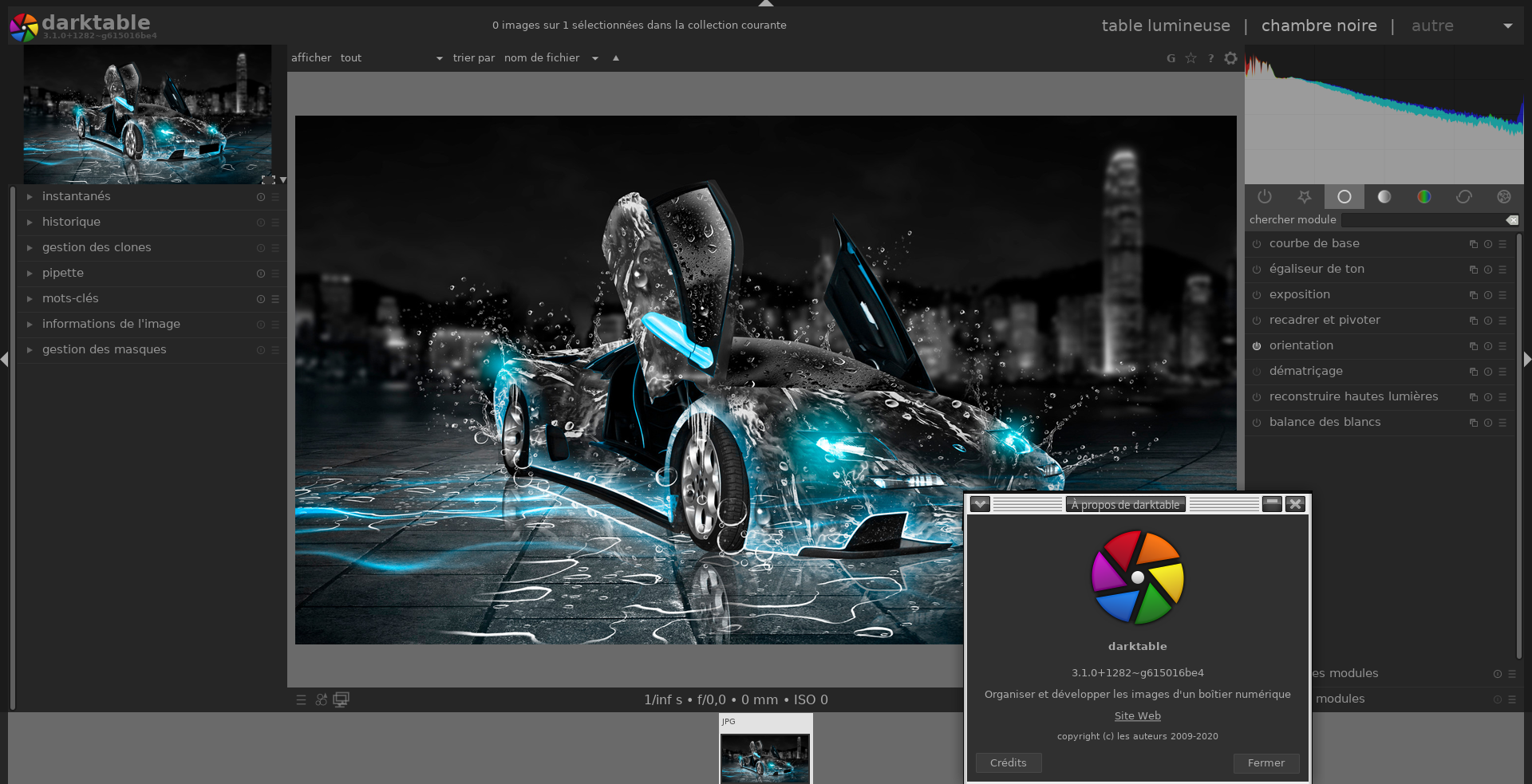Select the color modules group icon

1424,196
